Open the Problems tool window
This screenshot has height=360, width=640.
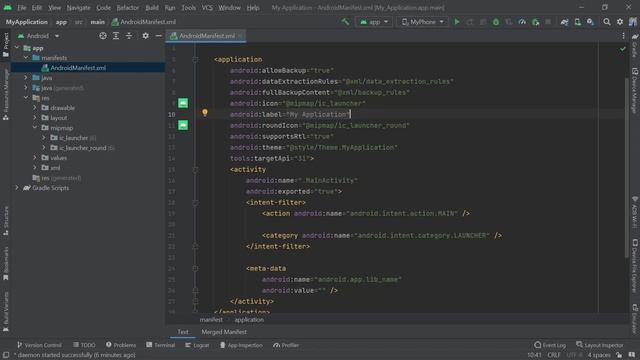[121, 345]
